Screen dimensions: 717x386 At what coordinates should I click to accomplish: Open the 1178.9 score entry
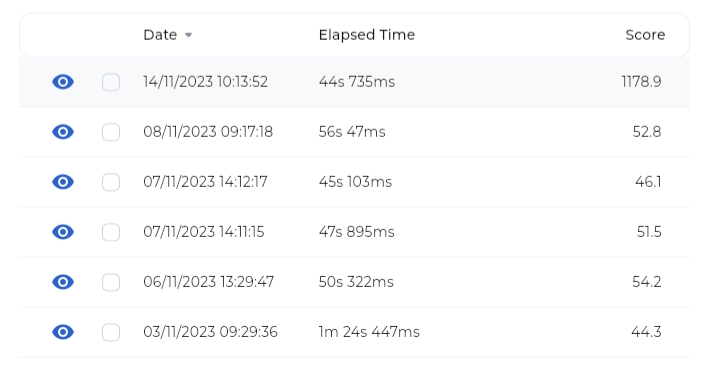pyautogui.click(x=641, y=82)
